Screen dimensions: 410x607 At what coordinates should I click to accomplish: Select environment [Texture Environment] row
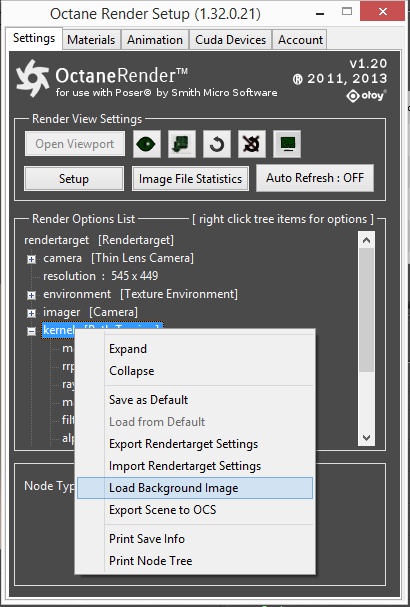pos(140,294)
